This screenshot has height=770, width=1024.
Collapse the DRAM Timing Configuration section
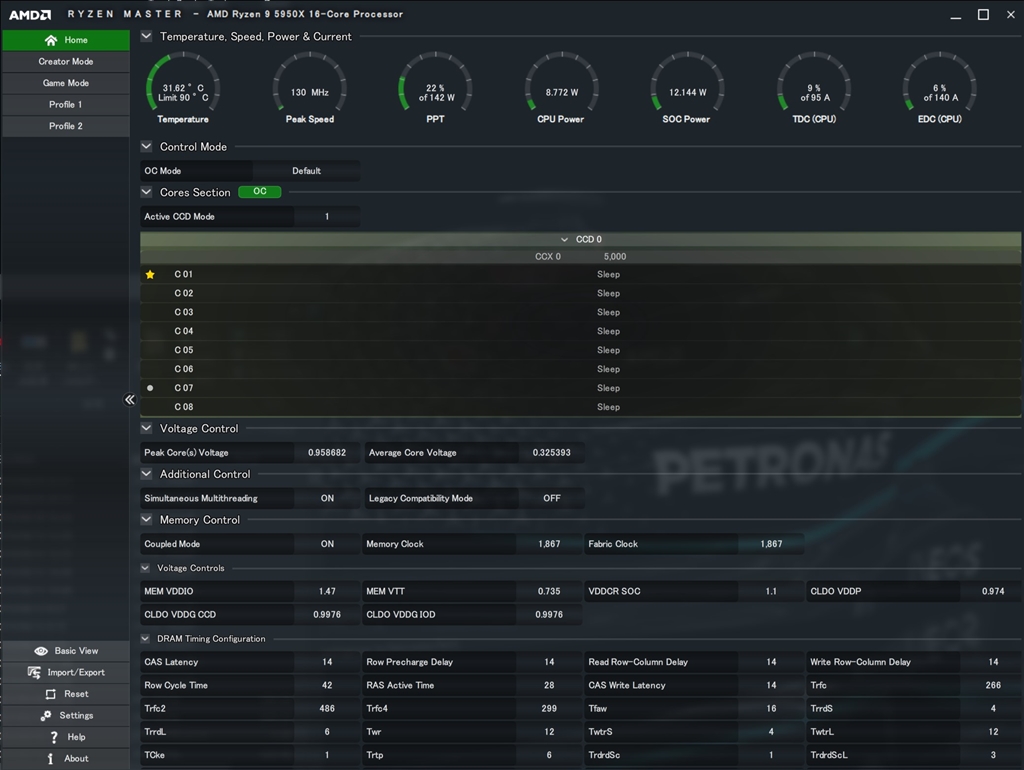click(x=147, y=638)
